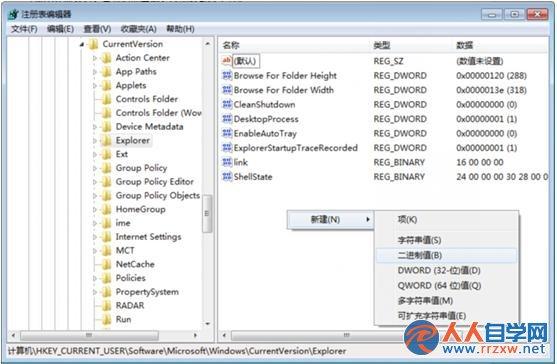Click the REG_SZ type cell

point(389,61)
